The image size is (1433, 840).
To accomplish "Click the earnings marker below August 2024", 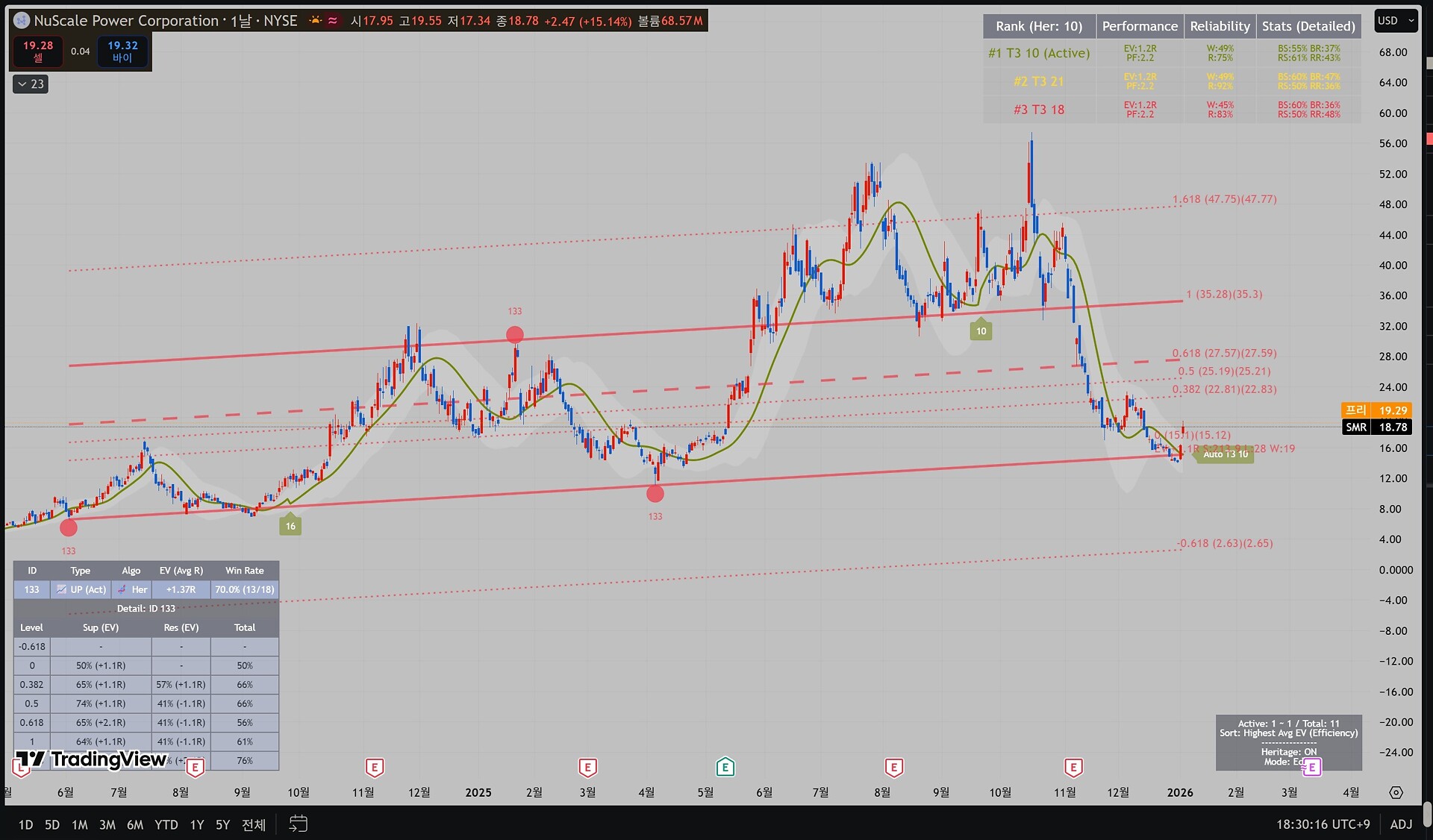I will (195, 767).
